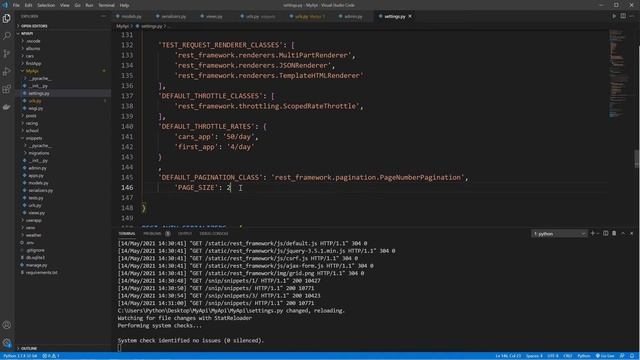Change the UTF-8 encoding in status bar
The image size is (640, 360).
[553, 356]
